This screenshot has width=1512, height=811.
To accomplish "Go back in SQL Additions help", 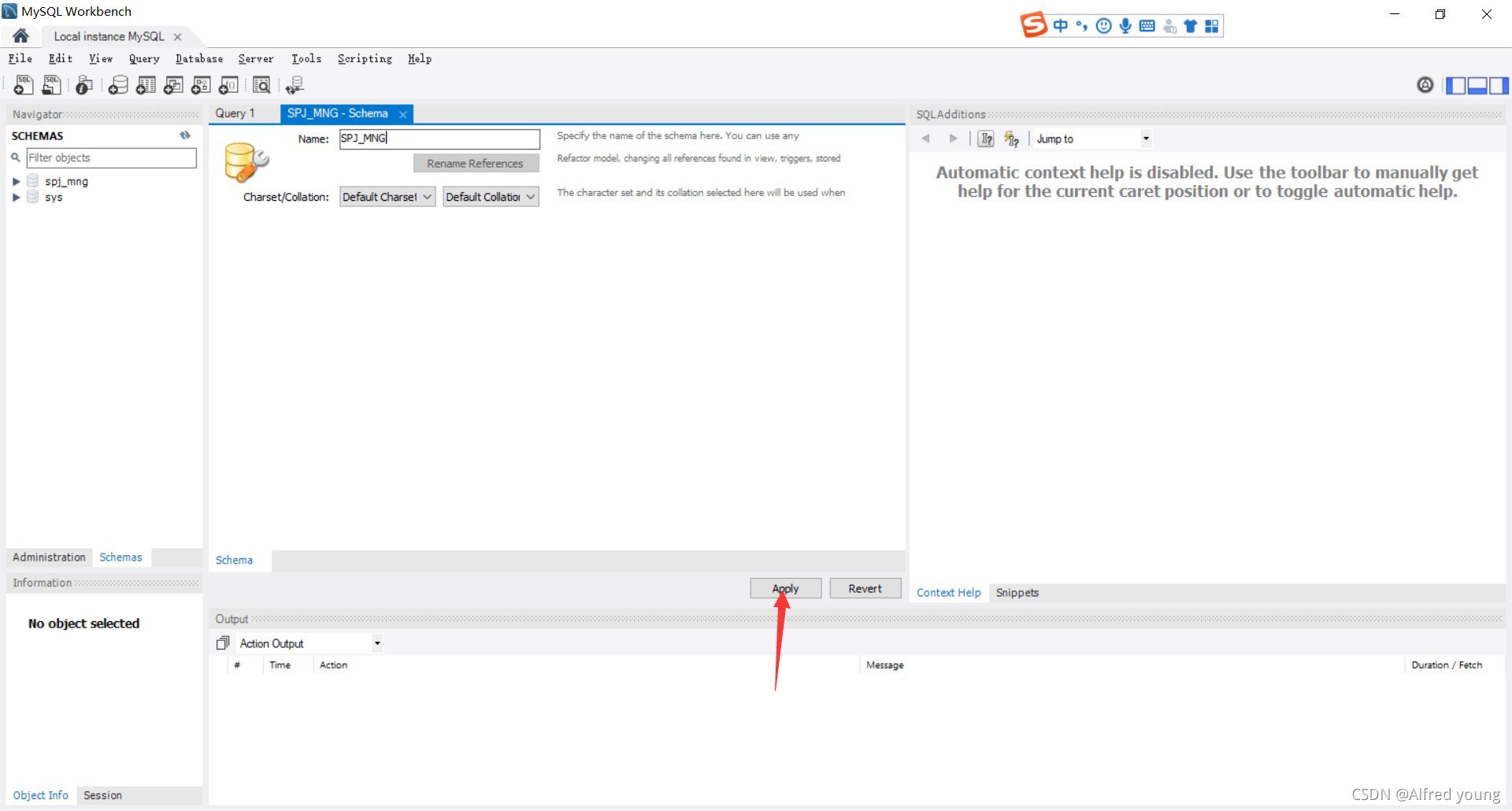I will tap(926, 139).
